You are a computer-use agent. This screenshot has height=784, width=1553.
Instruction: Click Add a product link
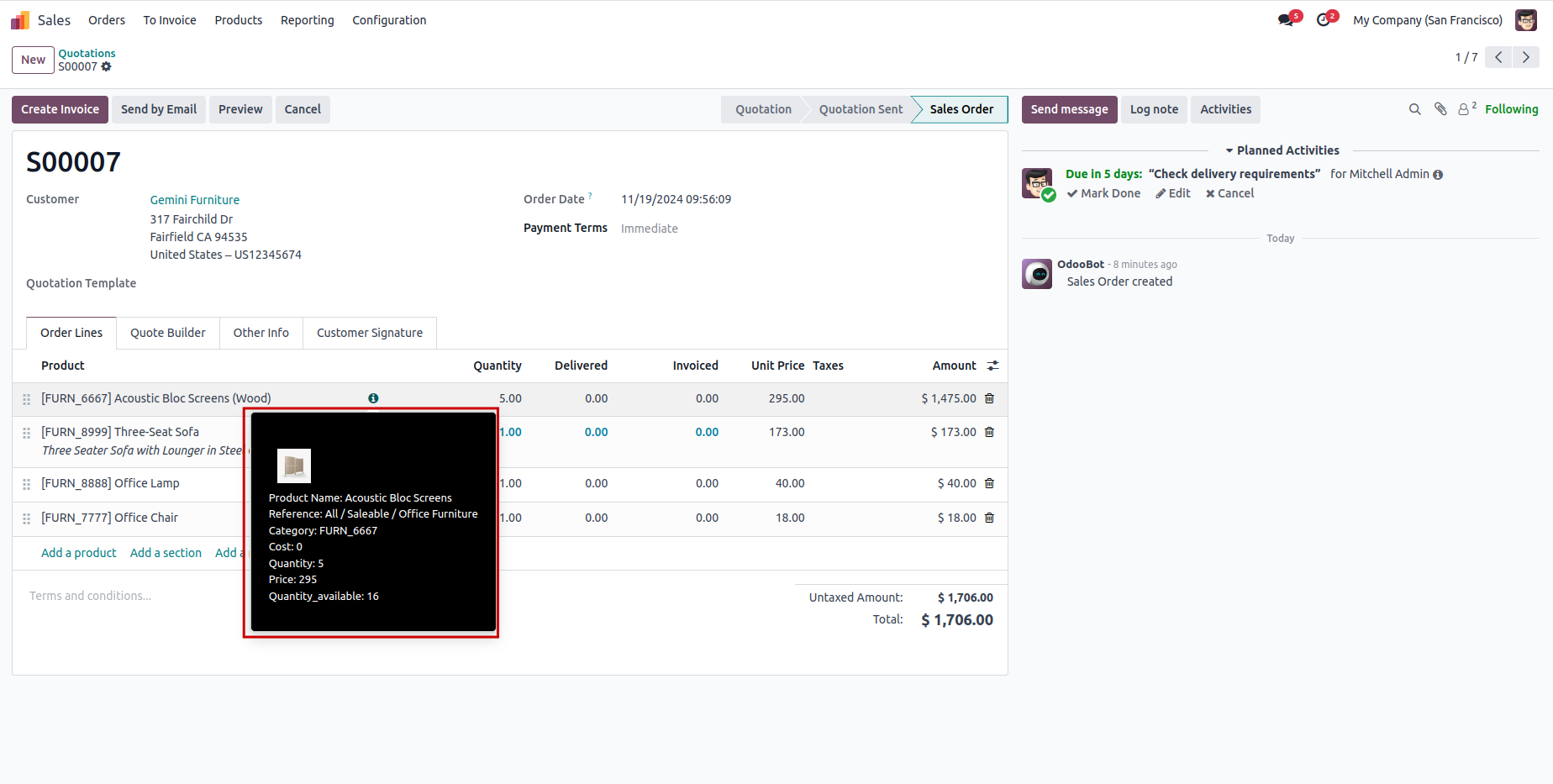(79, 553)
